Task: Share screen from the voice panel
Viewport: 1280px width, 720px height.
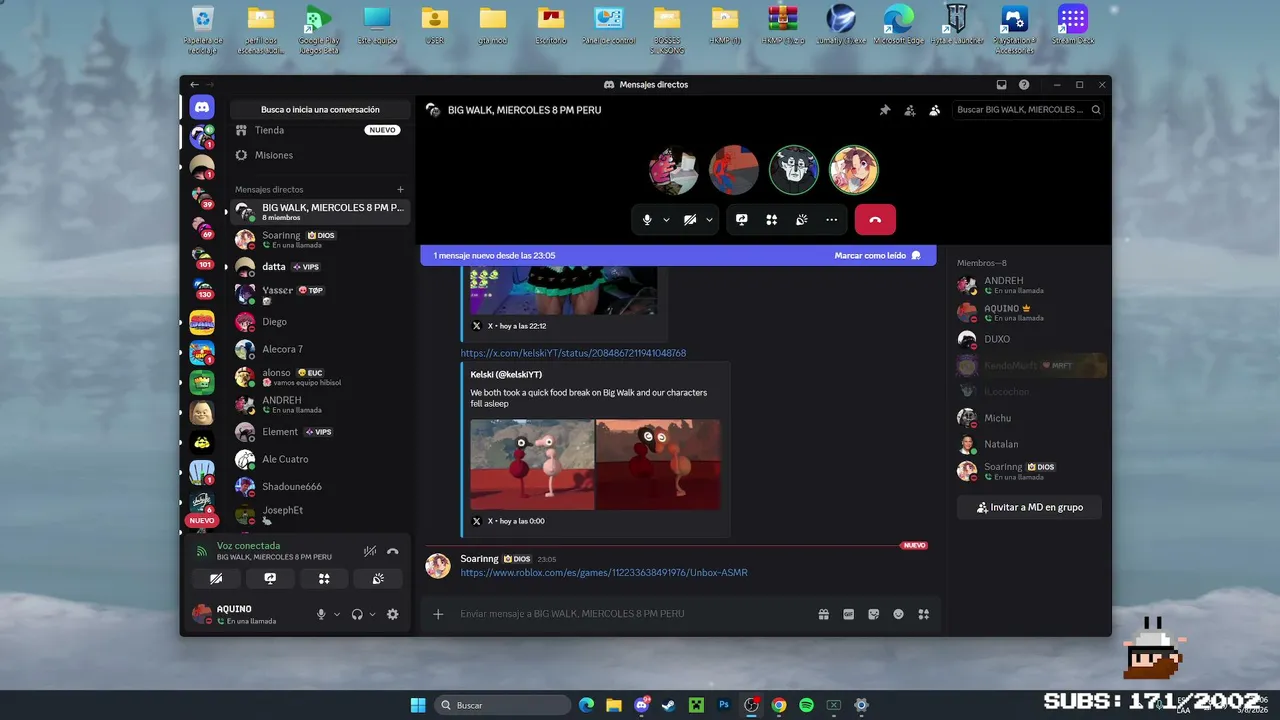Action: (270, 579)
